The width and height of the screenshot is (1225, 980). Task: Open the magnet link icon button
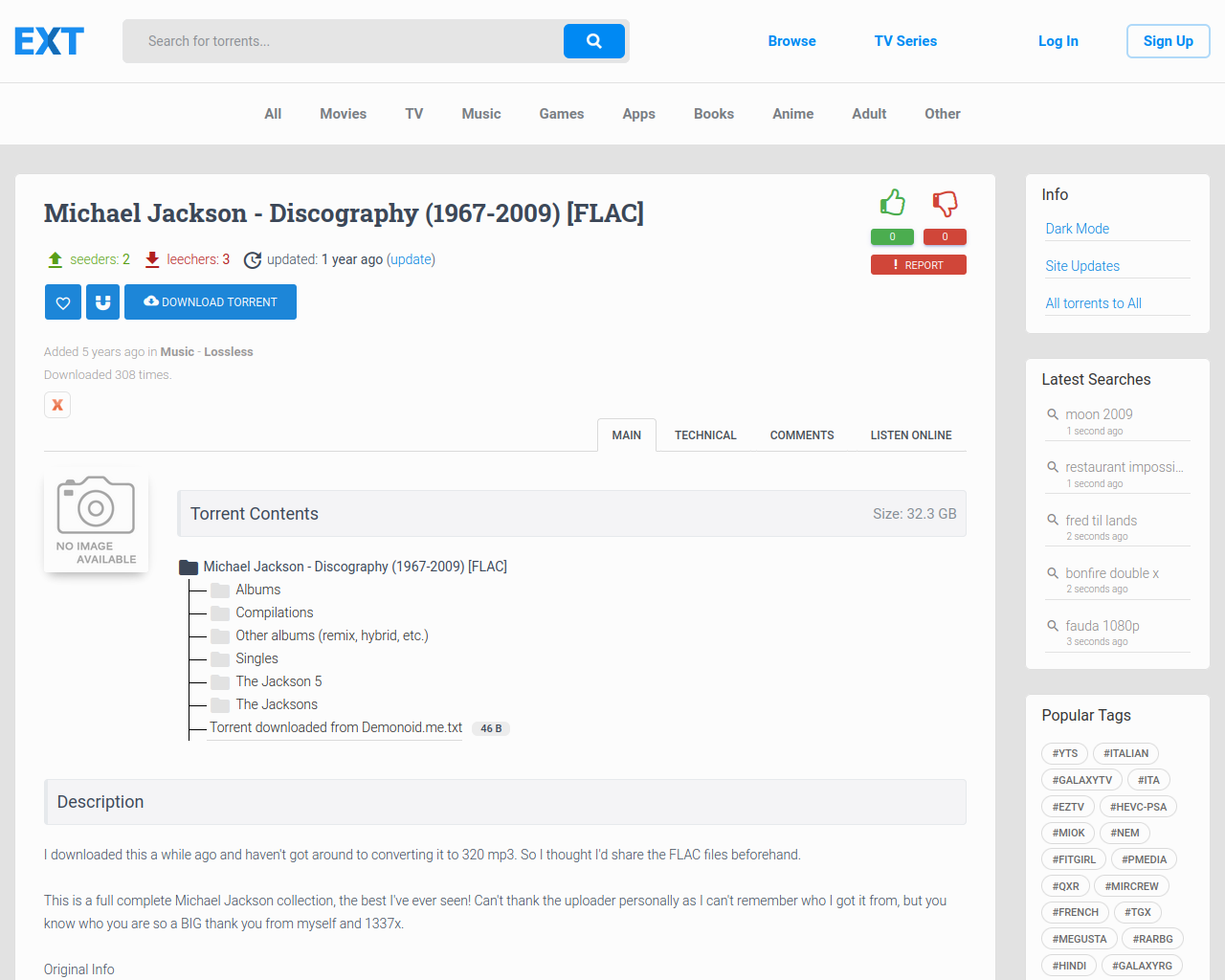point(102,302)
